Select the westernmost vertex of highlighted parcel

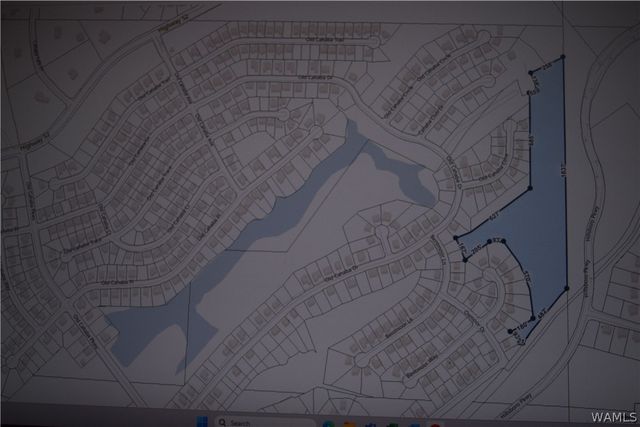coord(456,237)
